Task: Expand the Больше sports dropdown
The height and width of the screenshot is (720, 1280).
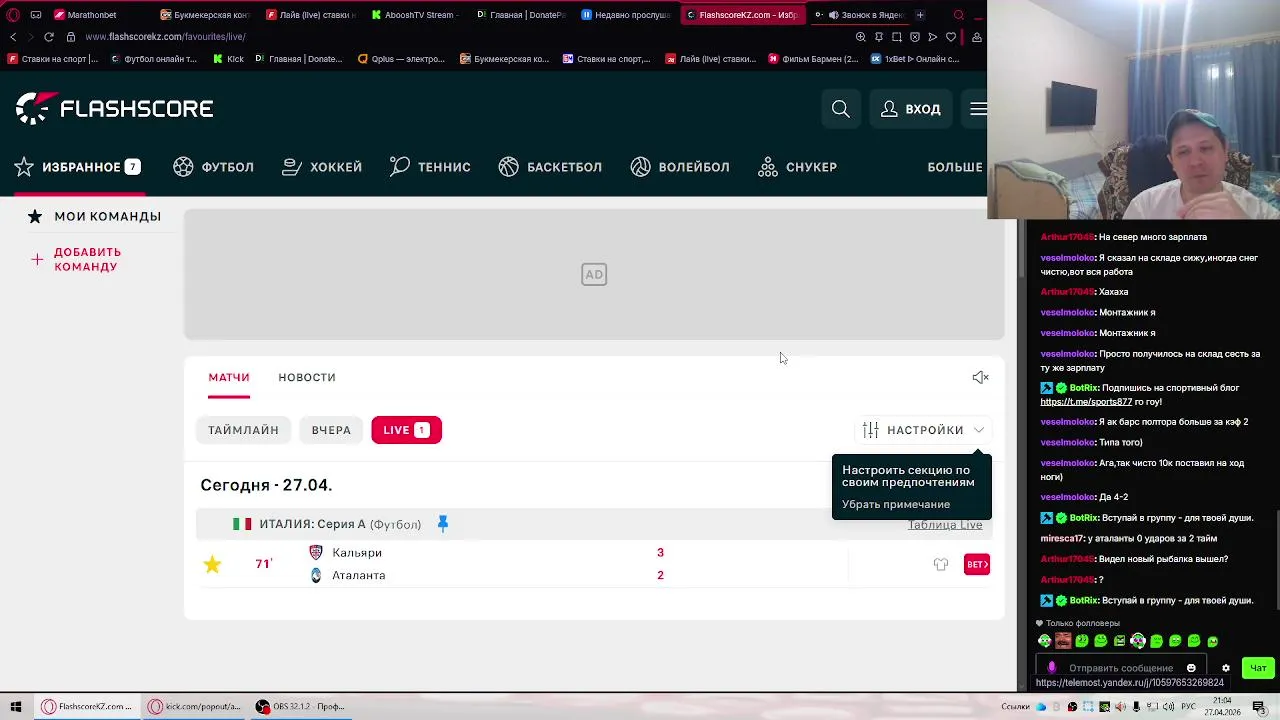Action: [955, 167]
